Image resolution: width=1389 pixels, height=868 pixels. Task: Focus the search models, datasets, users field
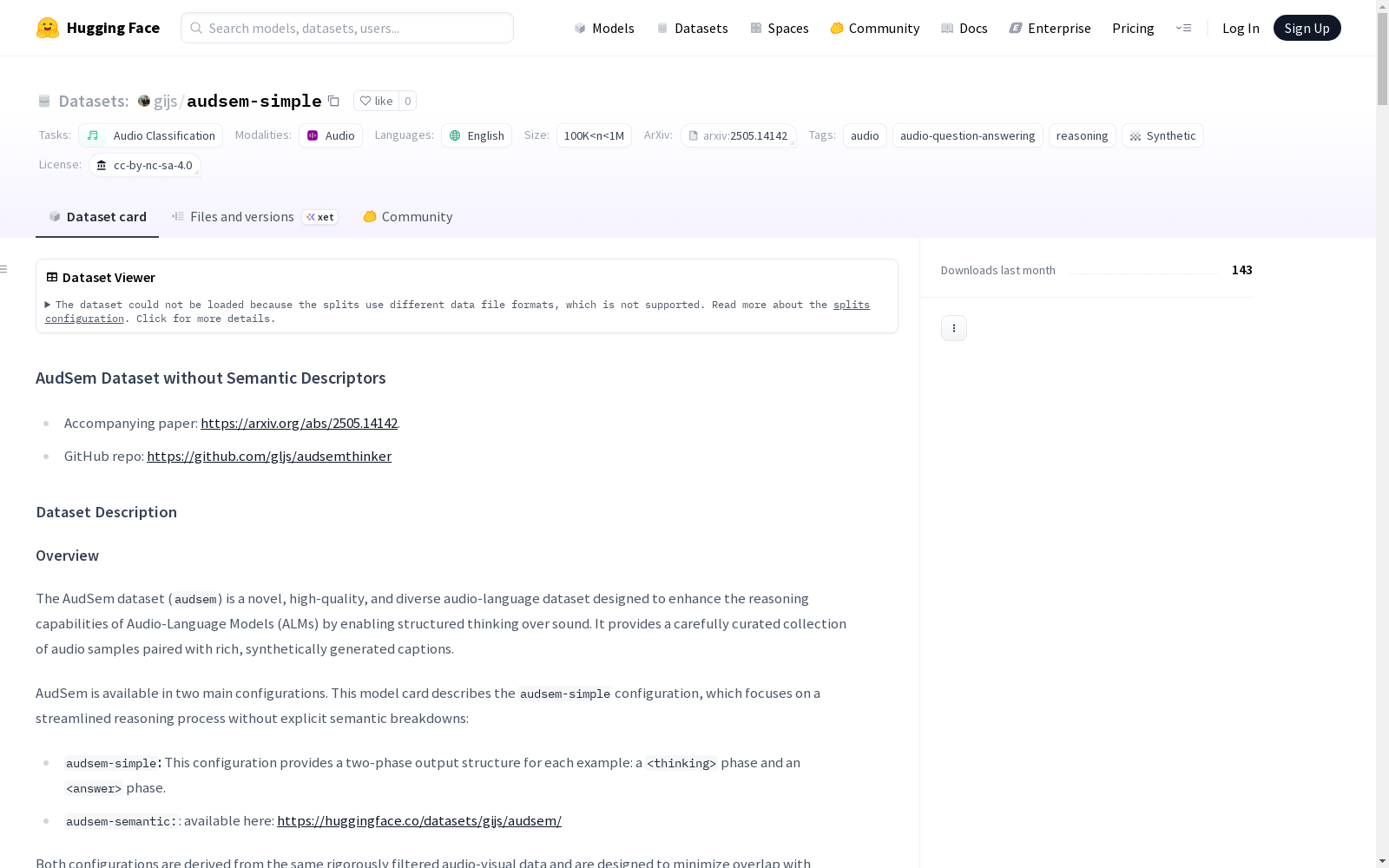(347, 28)
